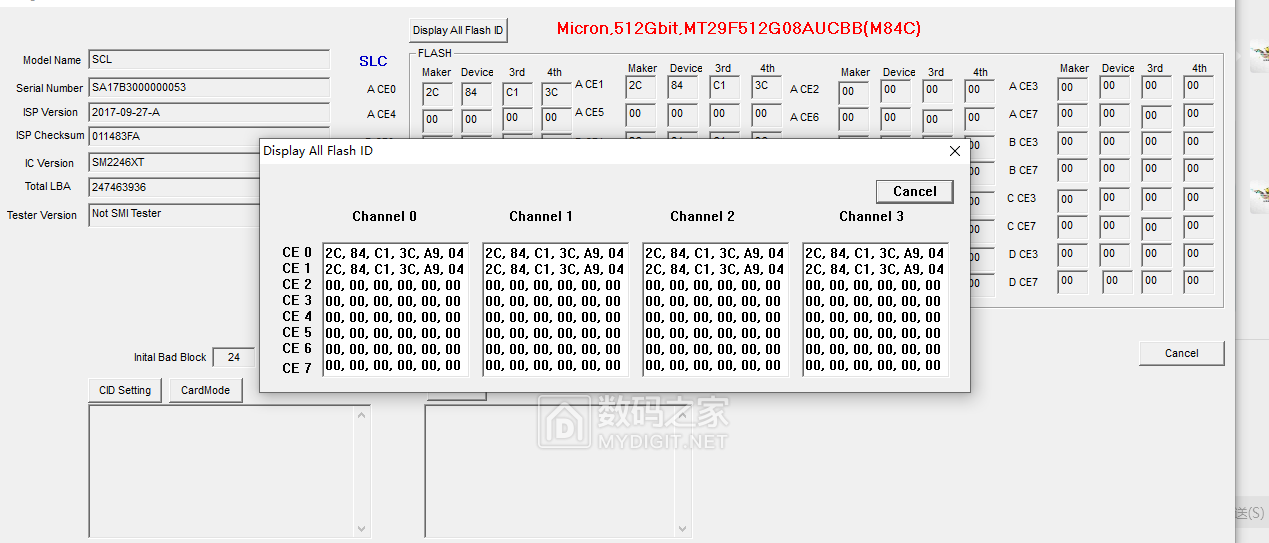Click the ISP Checksum field 011483FA
The width and height of the screenshot is (1269, 543).
tap(209, 136)
